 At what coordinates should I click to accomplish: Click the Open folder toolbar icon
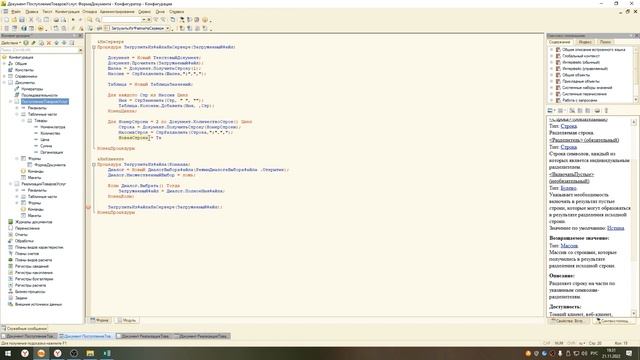pos(14,20)
